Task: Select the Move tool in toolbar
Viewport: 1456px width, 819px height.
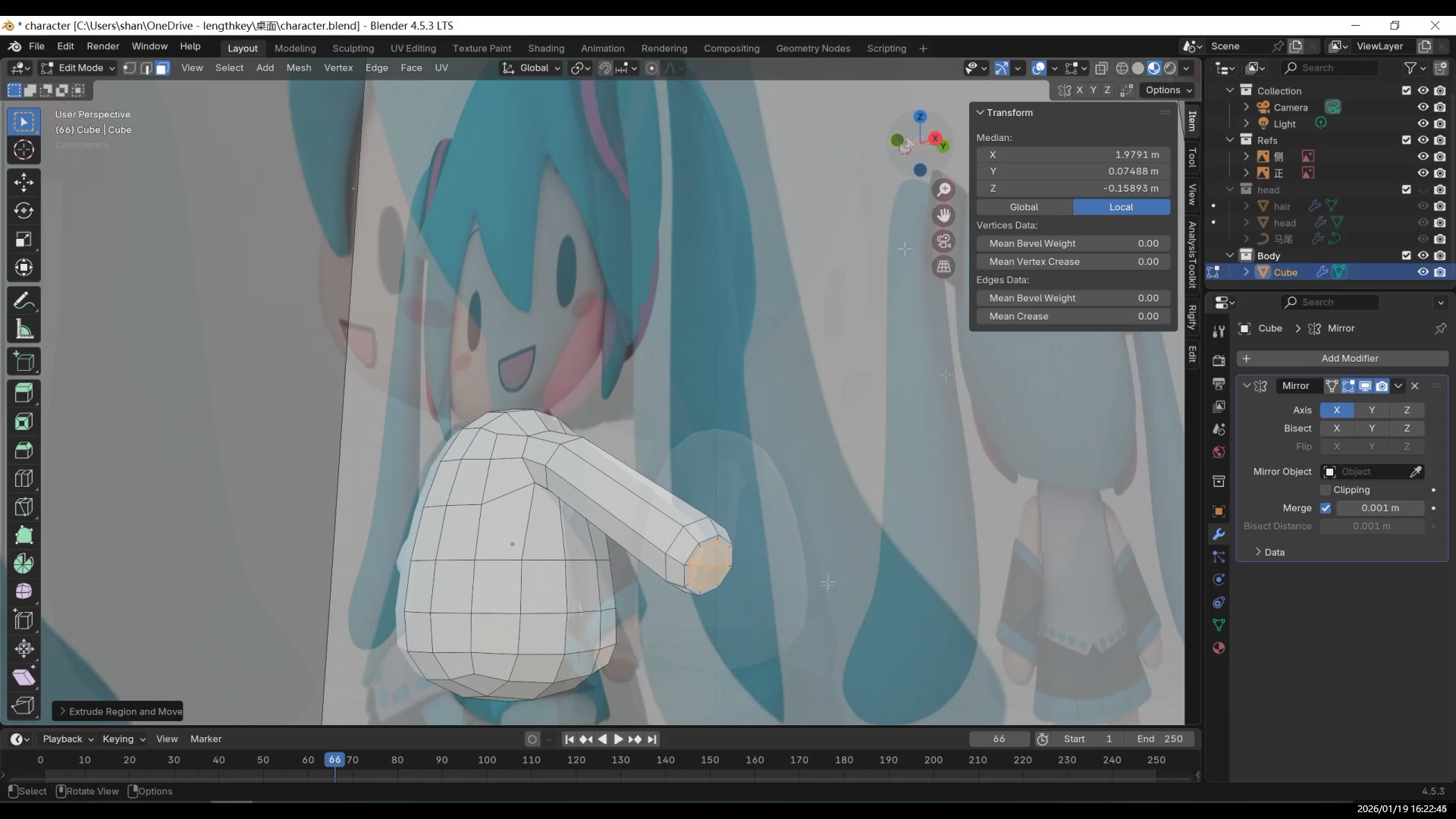Action: [x=24, y=182]
